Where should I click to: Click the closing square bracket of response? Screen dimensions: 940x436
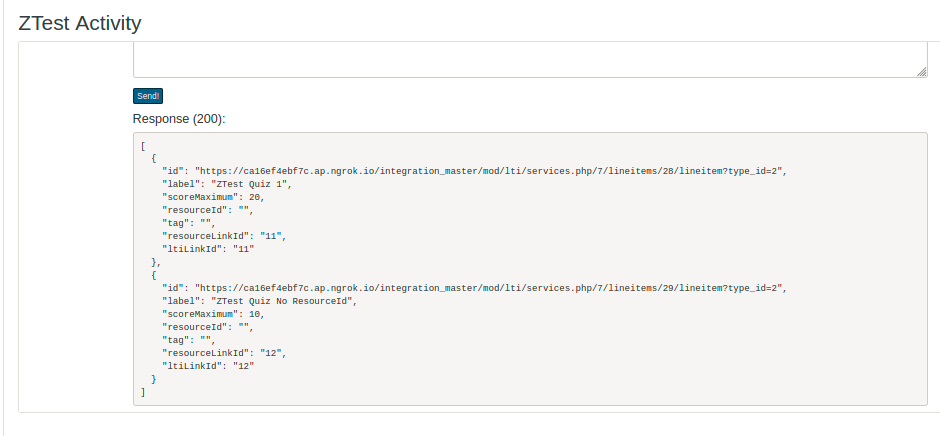[143, 392]
